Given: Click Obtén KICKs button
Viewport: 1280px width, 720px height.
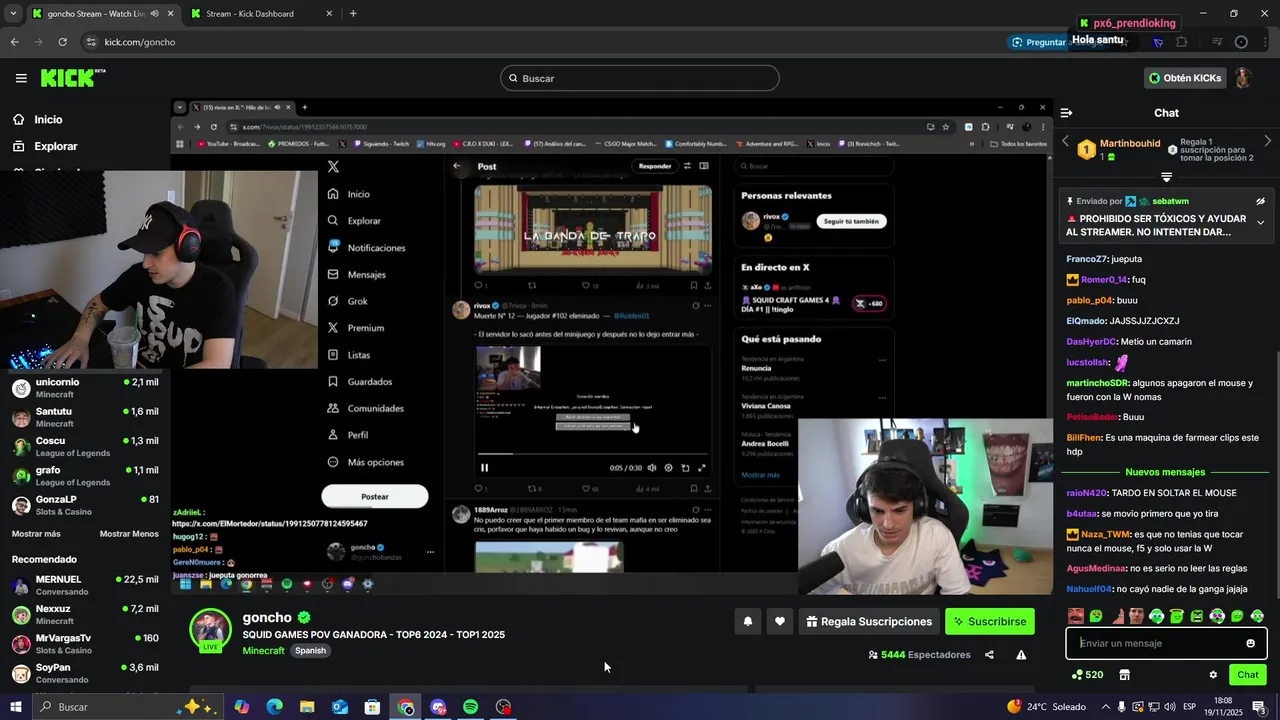Looking at the screenshot, I should [x=1185, y=78].
